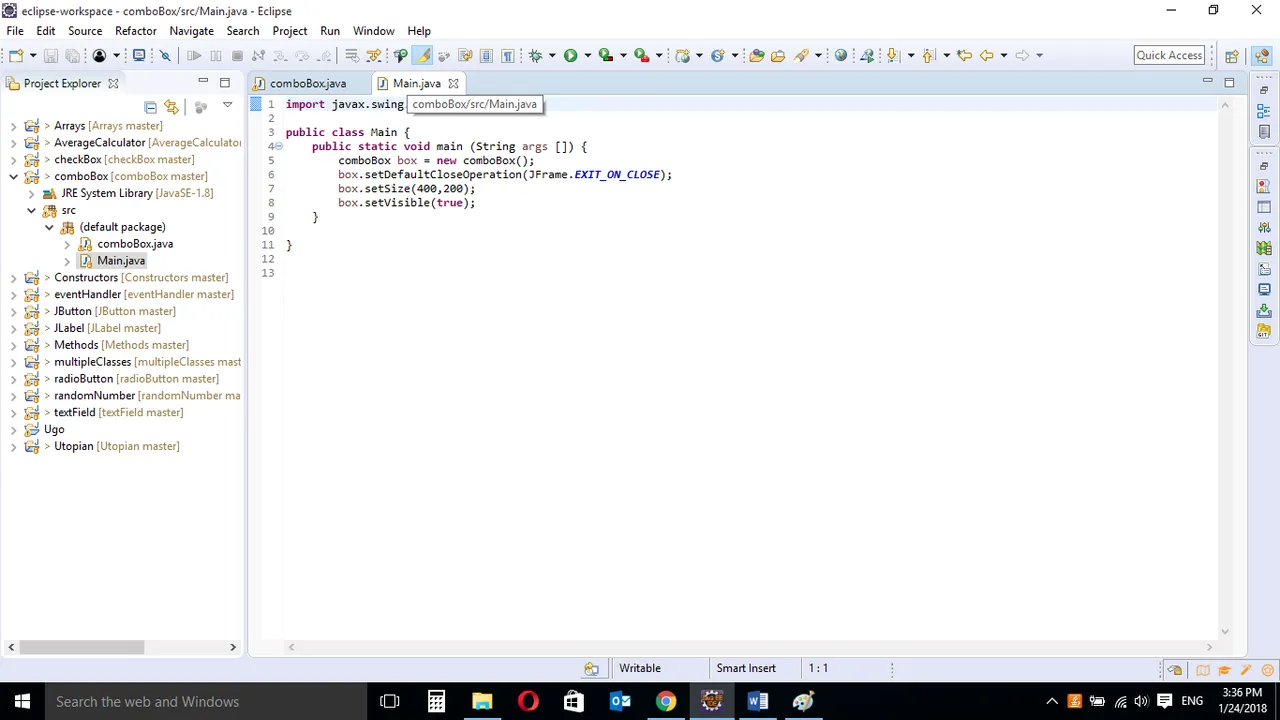
Task: Select the Java perspective icon
Action: pos(1262,55)
